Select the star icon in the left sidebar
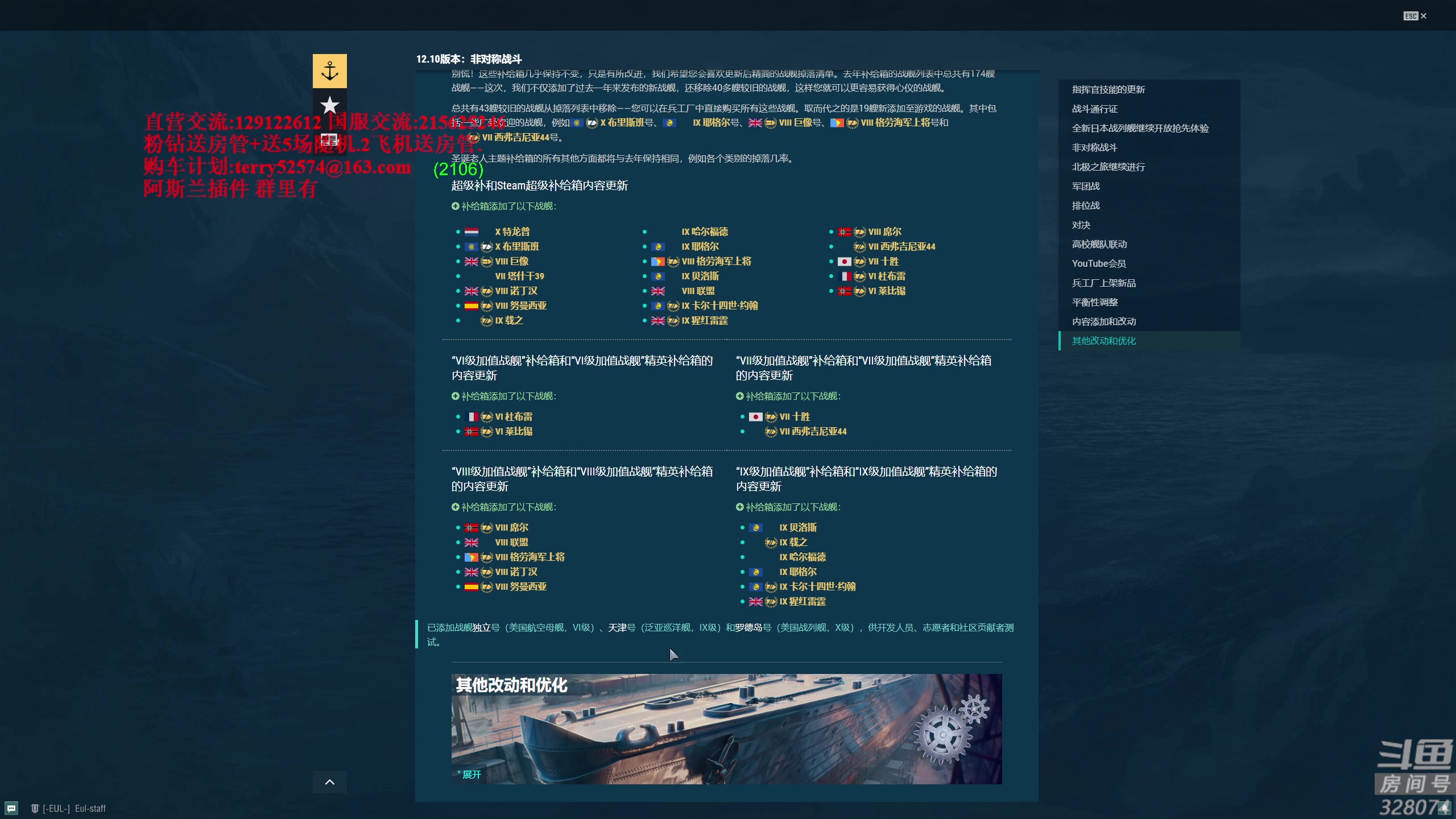The height and width of the screenshot is (819, 1456). coord(330,105)
